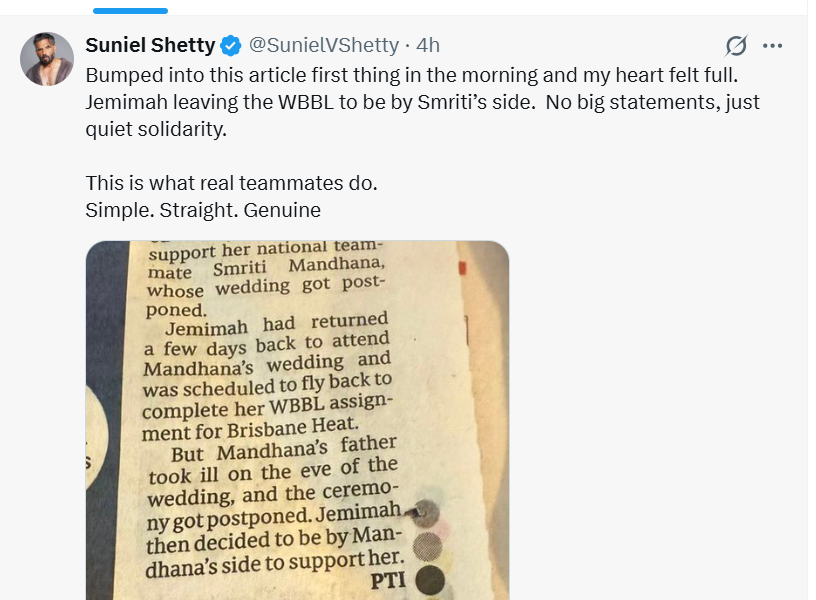Image resolution: width=816 pixels, height=600 pixels.
Task: Click the Suniel Shetty display name
Action: tap(150, 45)
